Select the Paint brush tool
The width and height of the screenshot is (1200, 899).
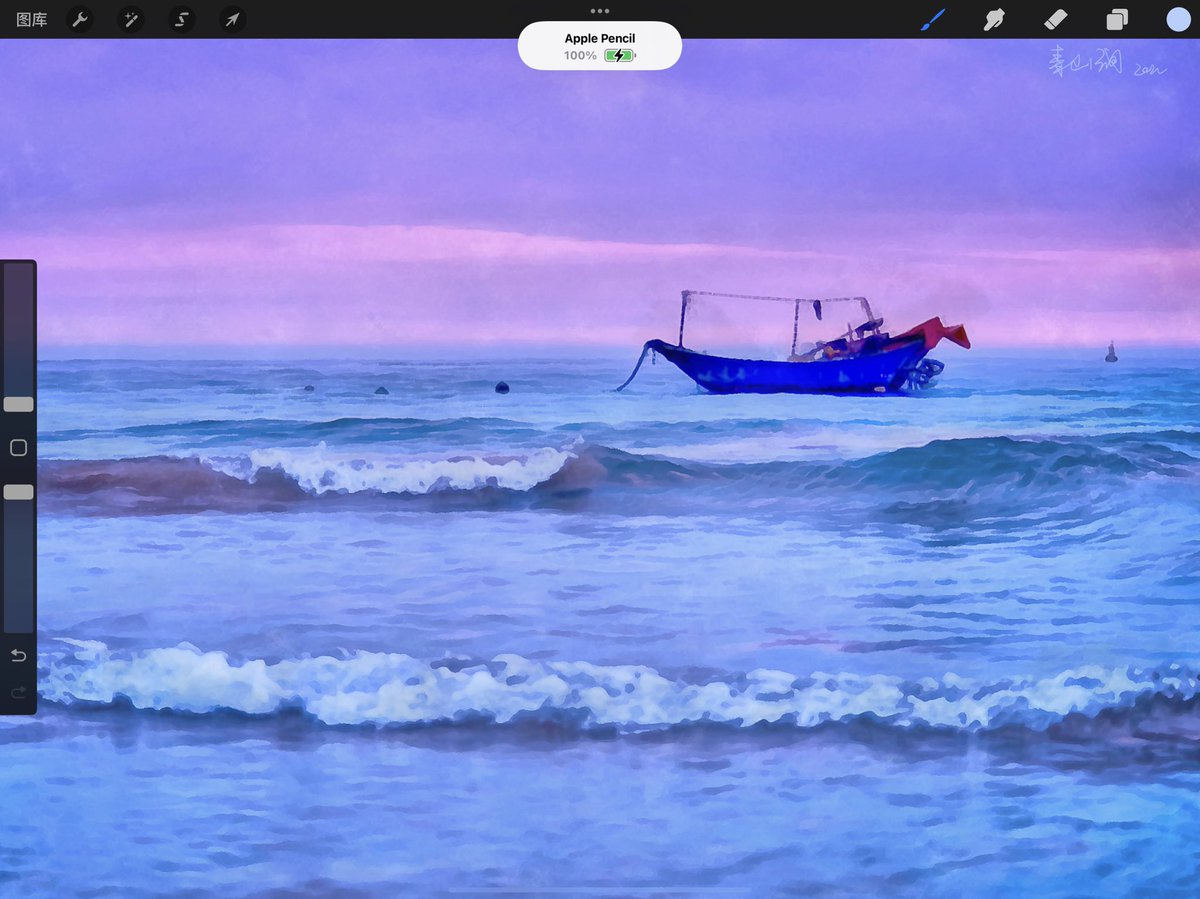point(933,19)
